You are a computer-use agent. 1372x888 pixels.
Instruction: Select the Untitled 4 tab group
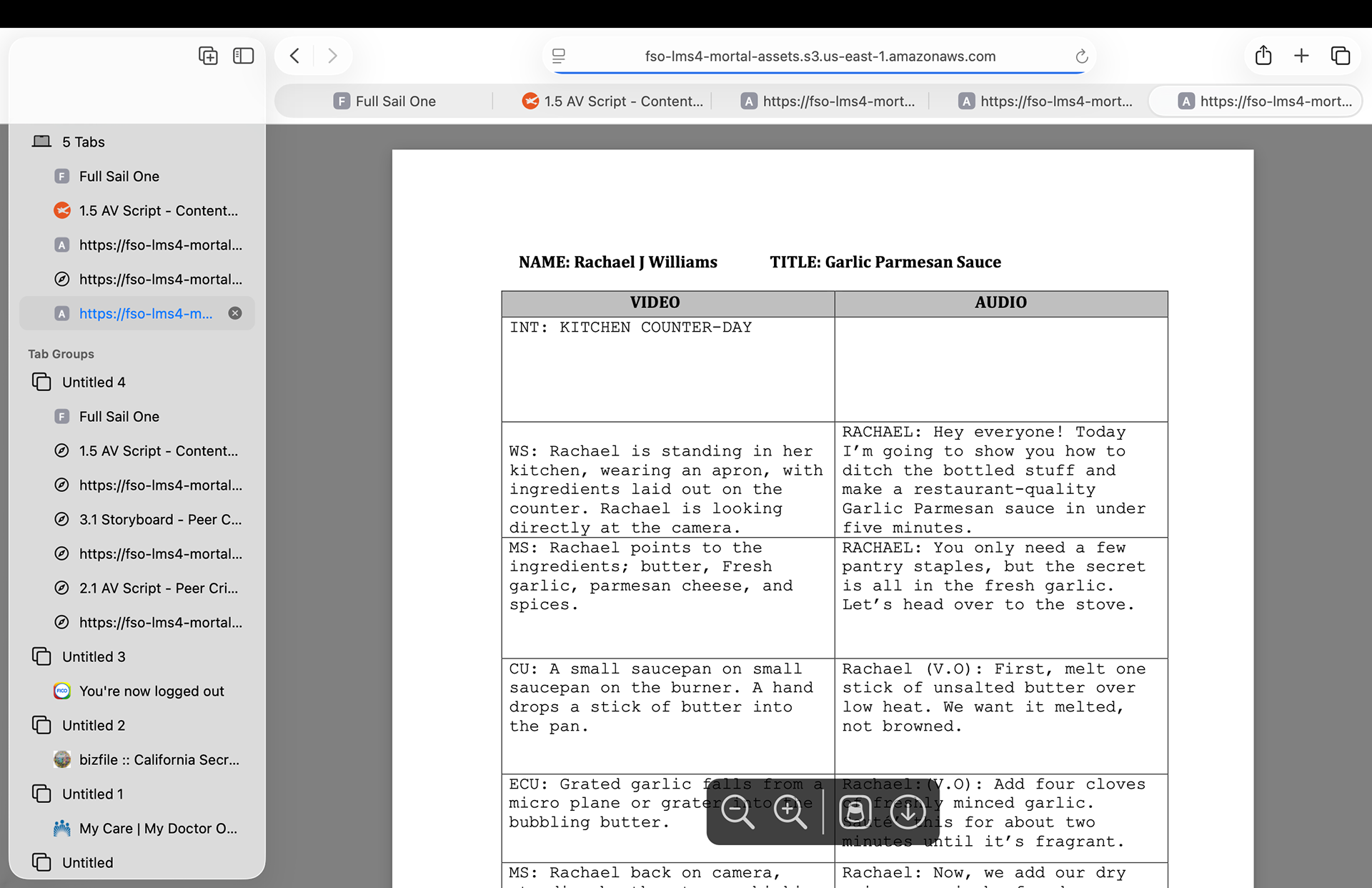[x=94, y=382]
